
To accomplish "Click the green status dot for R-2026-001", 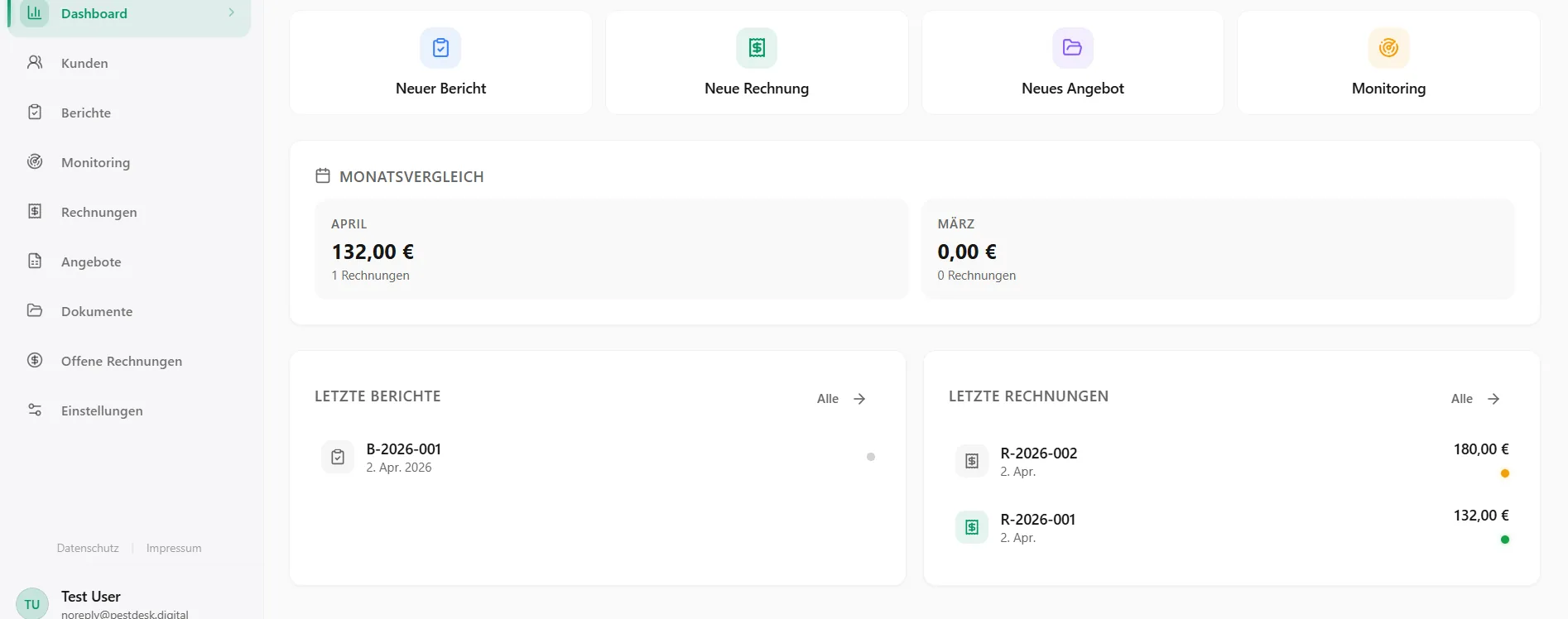I will pos(1504,540).
